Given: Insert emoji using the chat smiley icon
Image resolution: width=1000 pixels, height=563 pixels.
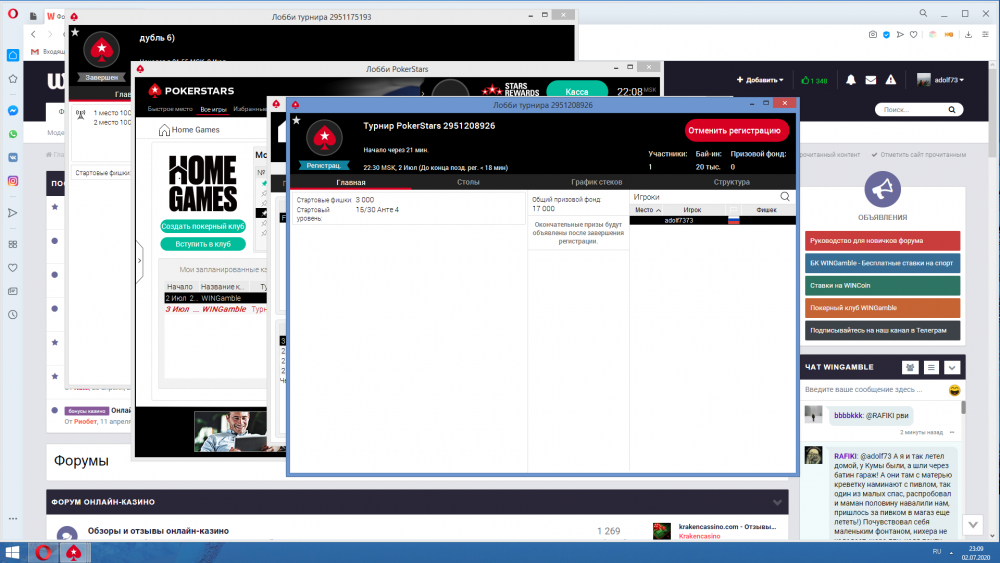Looking at the screenshot, I should tap(954, 389).
